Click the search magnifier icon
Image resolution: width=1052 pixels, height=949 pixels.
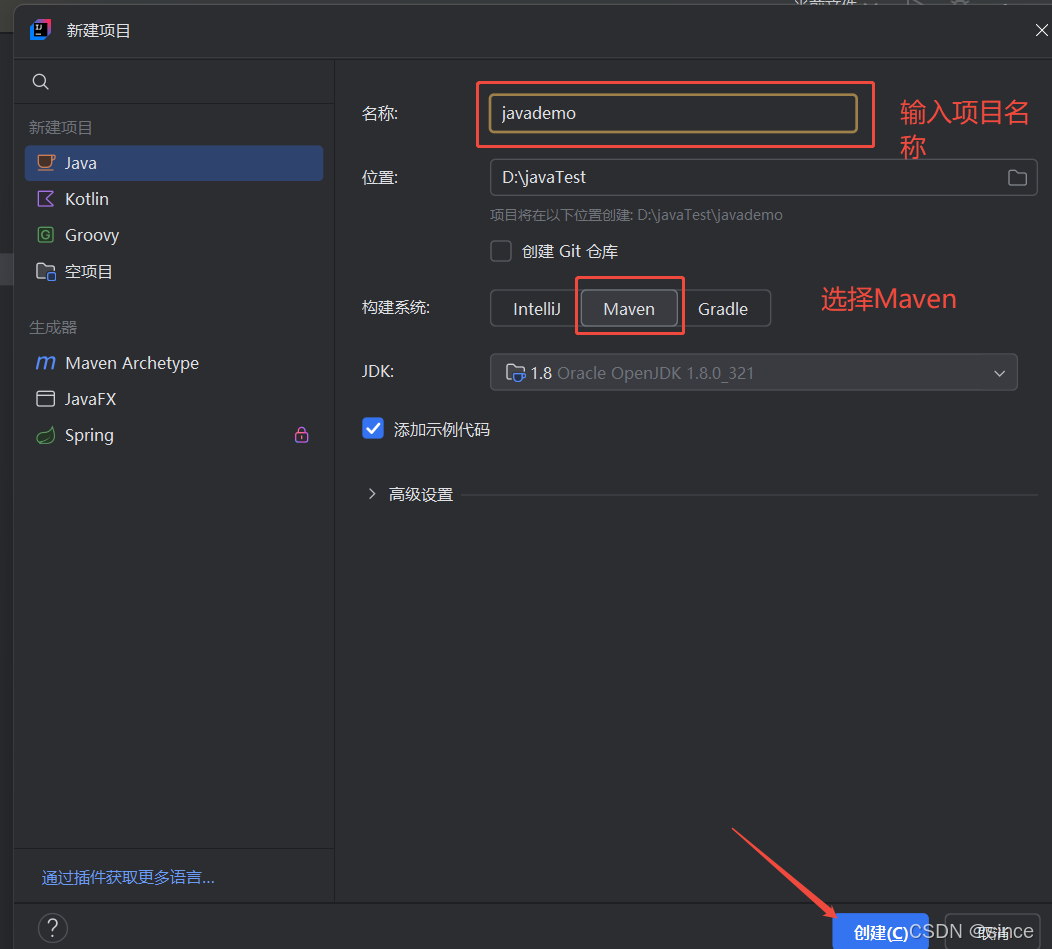(x=40, y=82)
